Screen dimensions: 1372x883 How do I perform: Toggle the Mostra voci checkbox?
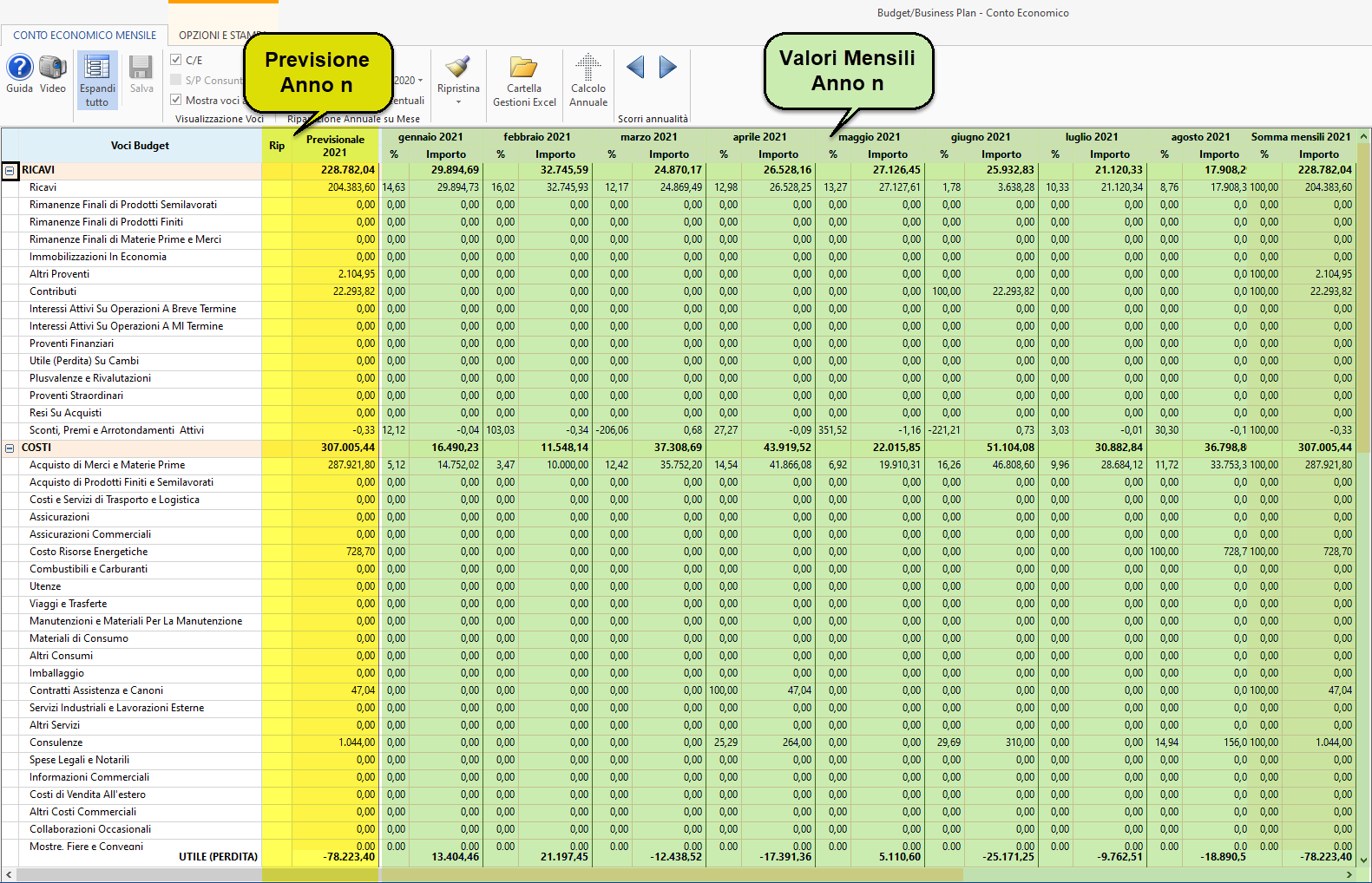point(176,100)
